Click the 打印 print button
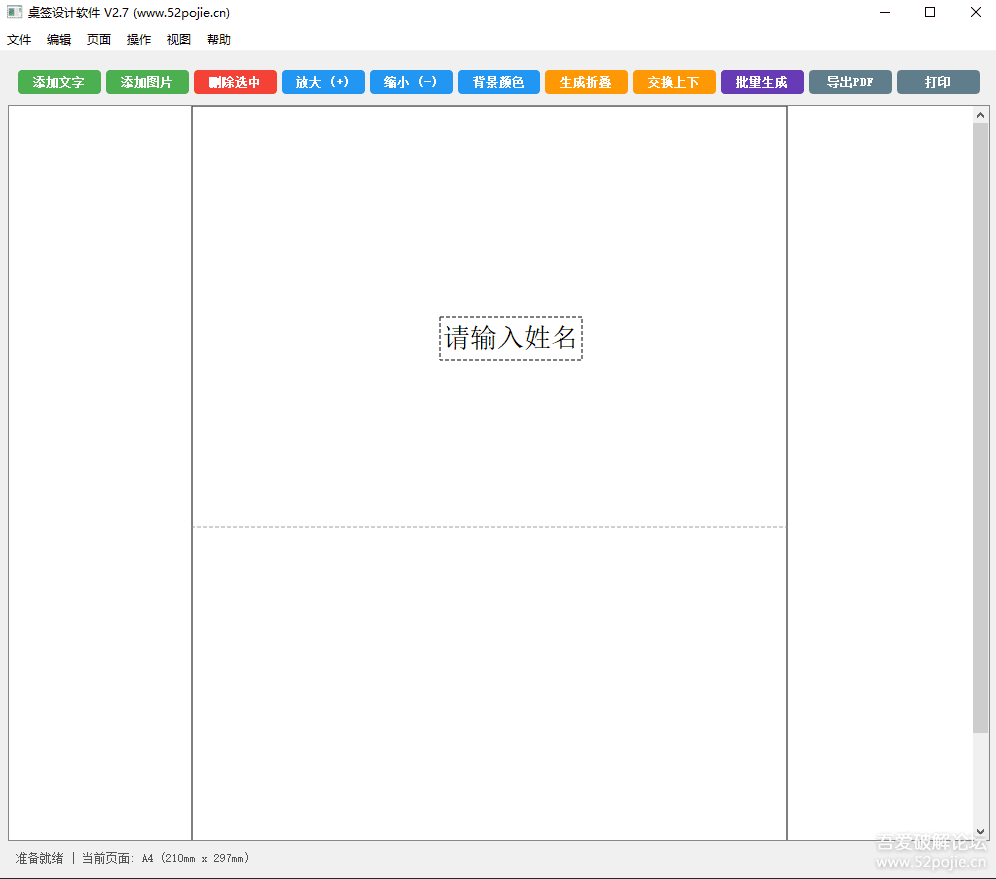Viewport: 996px width, 879px height. 938,82
